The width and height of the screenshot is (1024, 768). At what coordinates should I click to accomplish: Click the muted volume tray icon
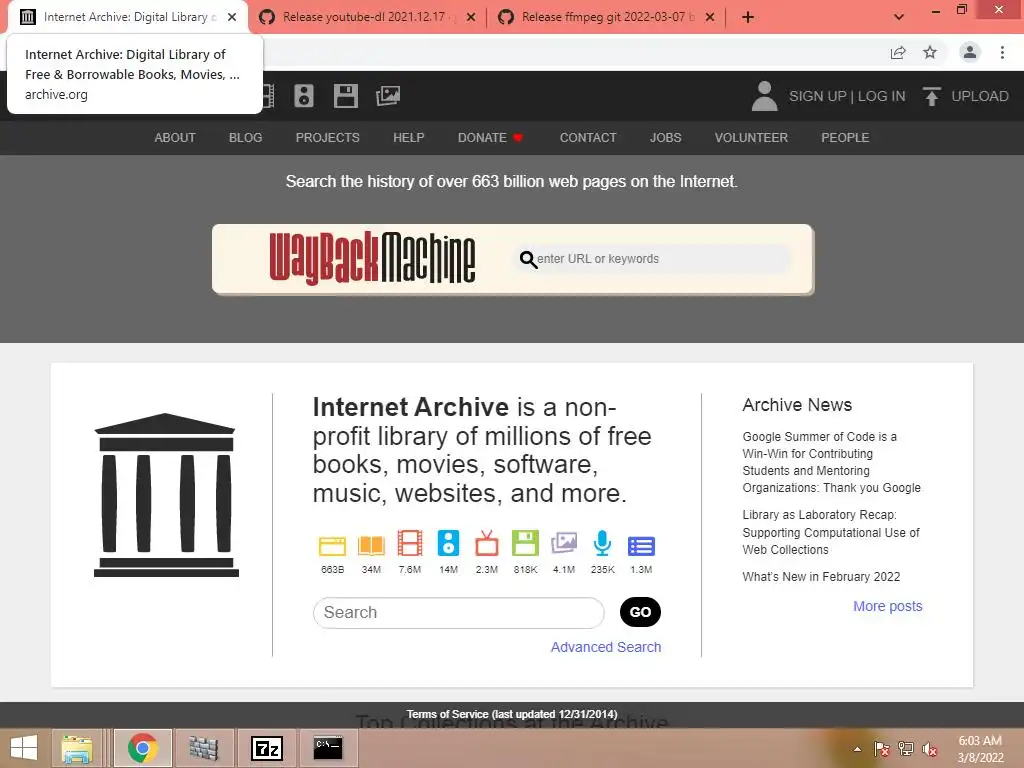929,749
